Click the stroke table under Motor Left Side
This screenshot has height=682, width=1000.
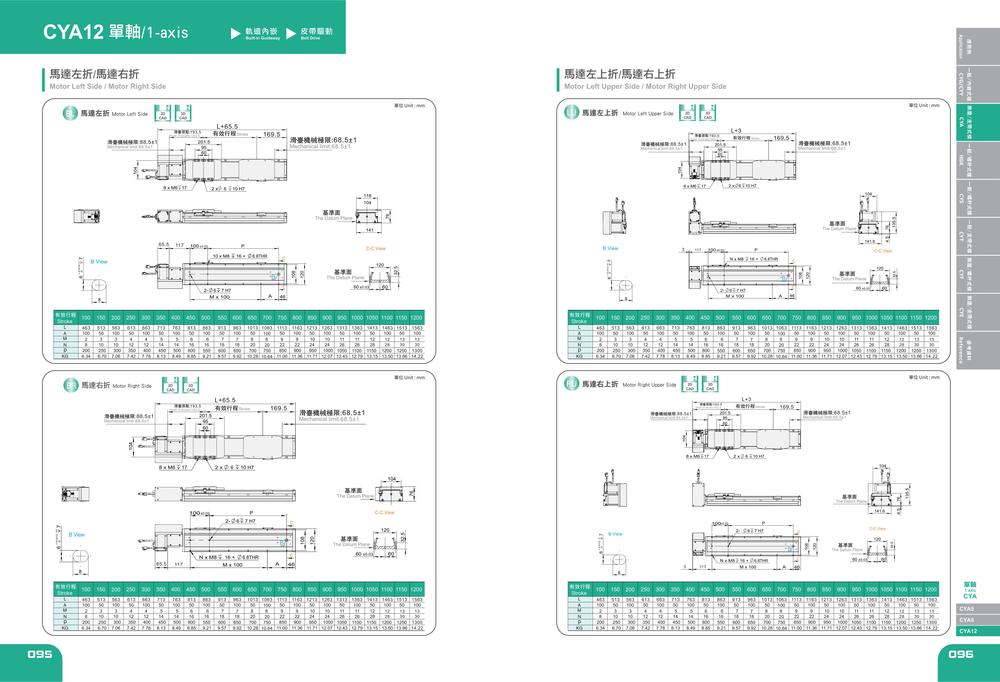pyautogui.click(x=239, y=335)
